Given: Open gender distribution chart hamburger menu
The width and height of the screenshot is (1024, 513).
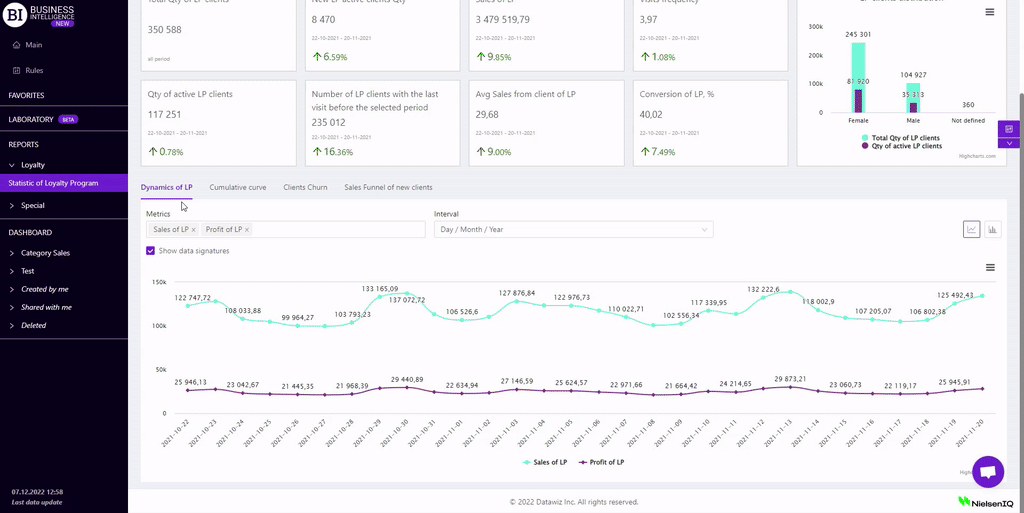Looking at the screenshot, I should pyautogui.click(x=990, y=12).
